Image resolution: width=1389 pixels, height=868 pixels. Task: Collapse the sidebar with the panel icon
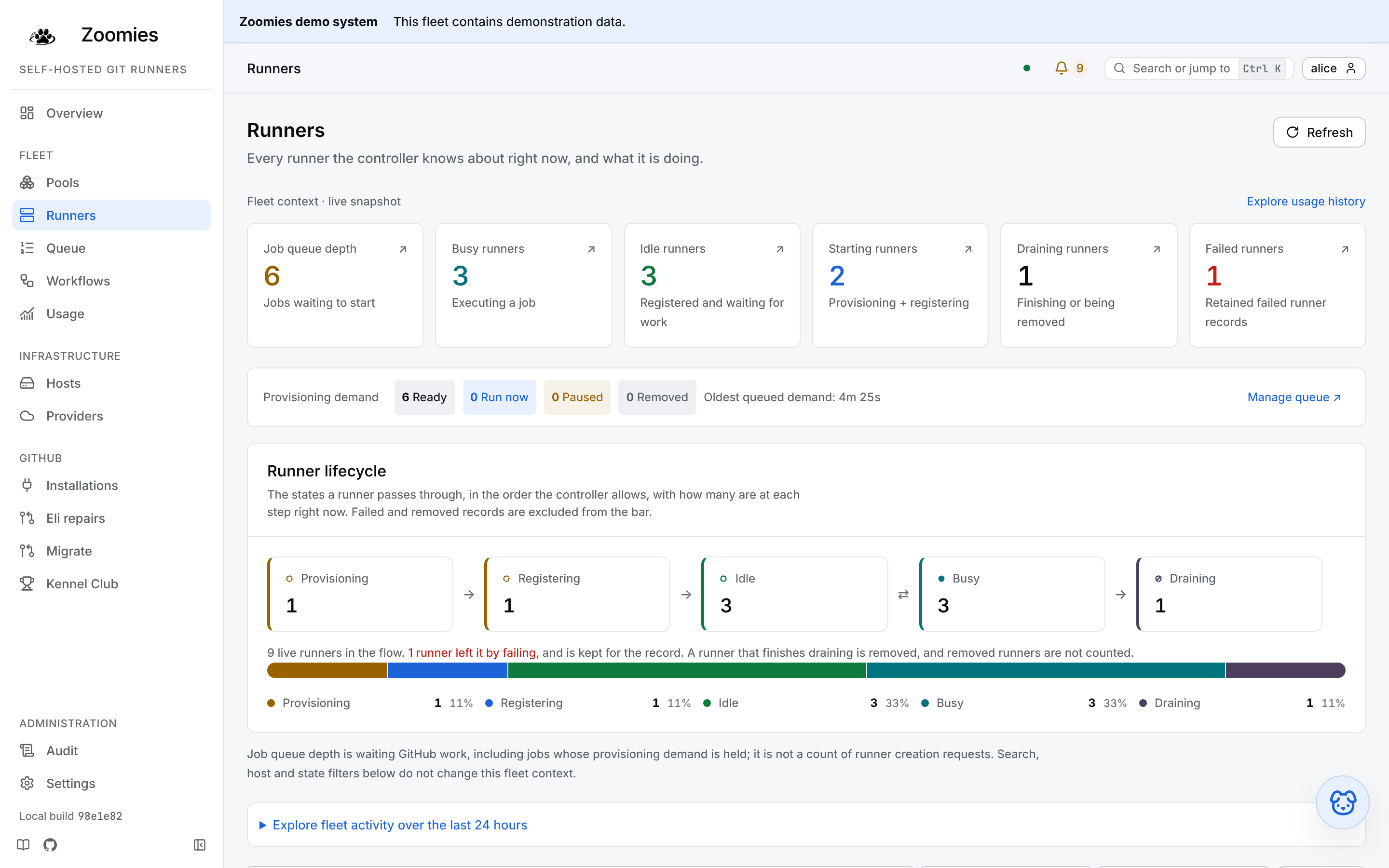(200, 844)
